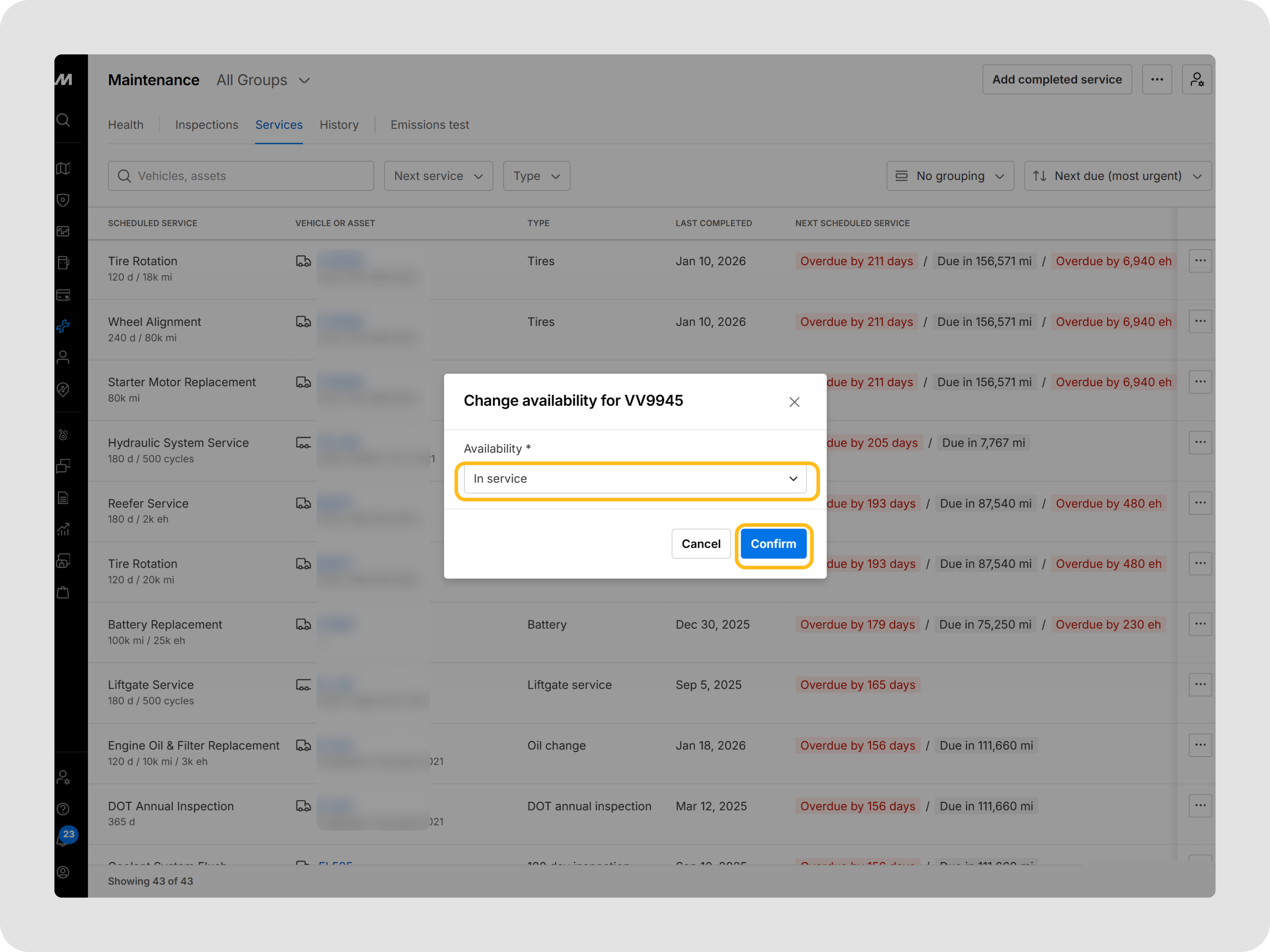Open the chat bubbles icon in the sidebar
Viewport: 1270px width, 952px height.
[64, 466]
